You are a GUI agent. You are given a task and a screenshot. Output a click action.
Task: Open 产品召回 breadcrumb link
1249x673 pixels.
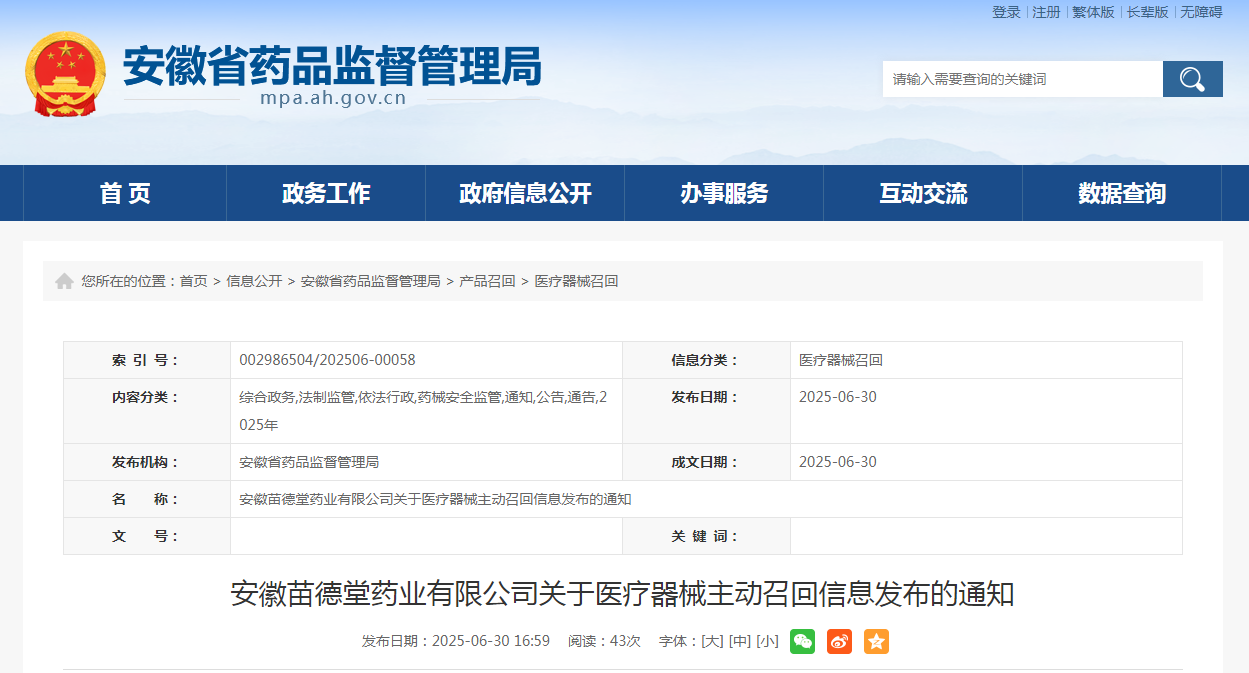[x=487, y=281]
